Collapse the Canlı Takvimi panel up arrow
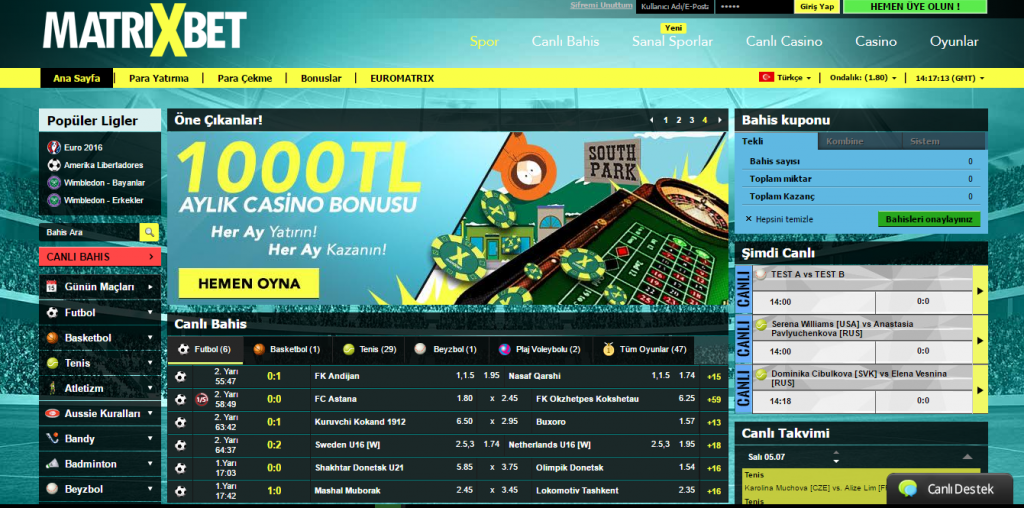The height and width of the screenshot is (508, 1024). (967, 456)
